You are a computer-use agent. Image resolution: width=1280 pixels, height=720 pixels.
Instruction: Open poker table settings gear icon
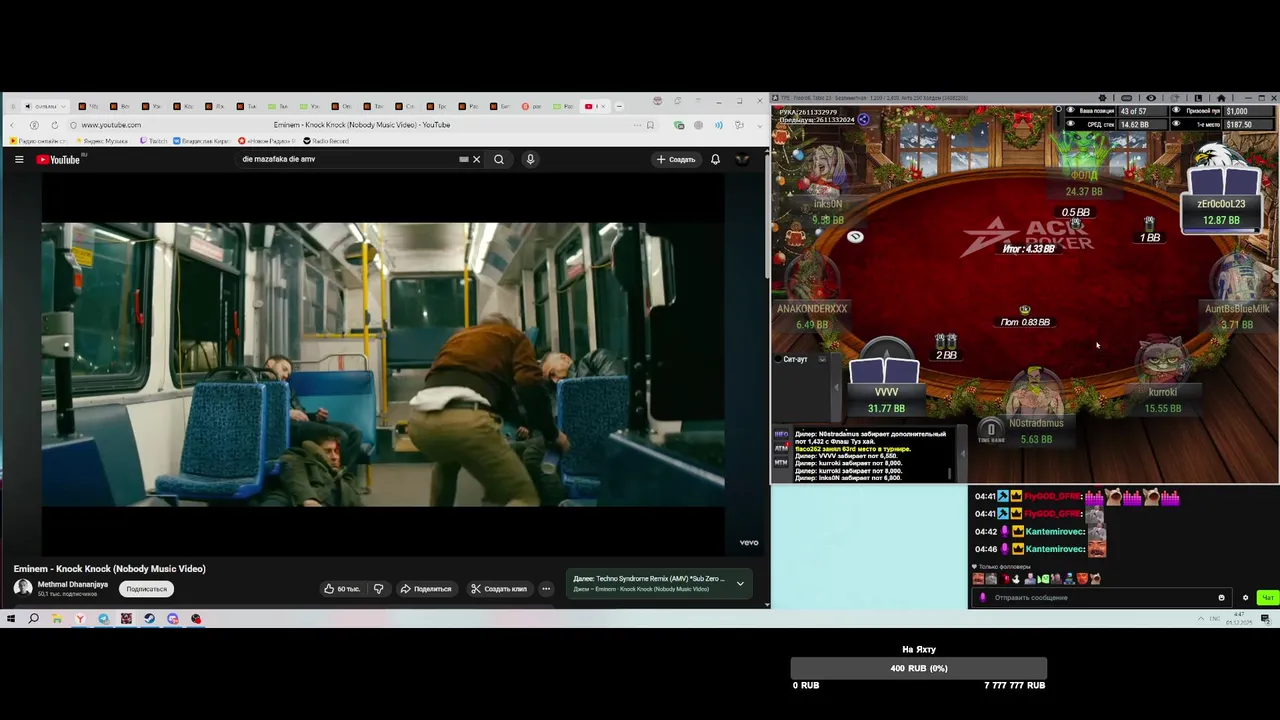(1102, 98)
